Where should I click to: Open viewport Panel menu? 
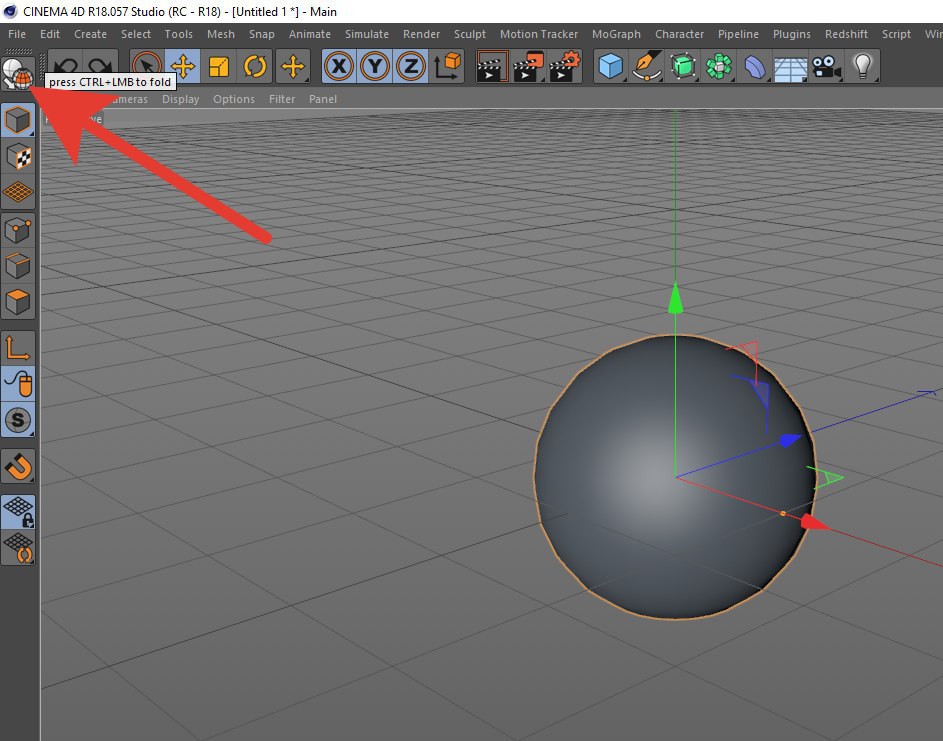[x=323, y=99]
